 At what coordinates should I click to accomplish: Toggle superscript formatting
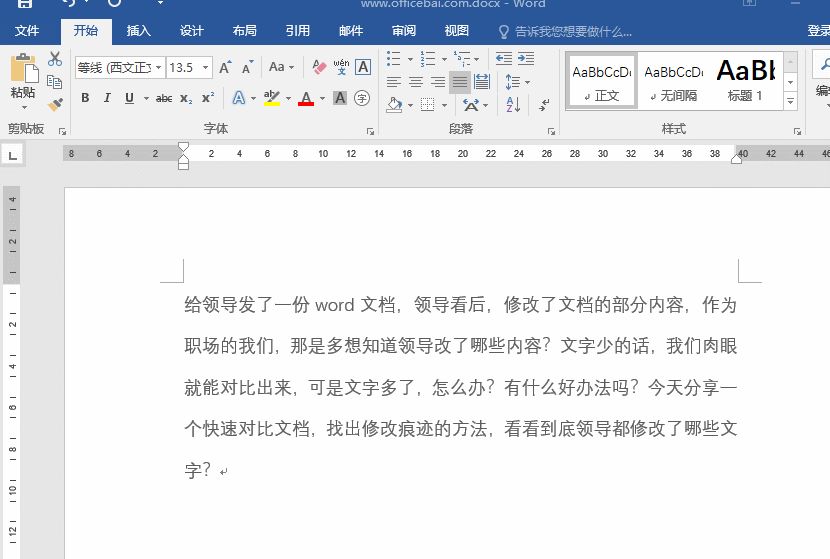point(208,98)
